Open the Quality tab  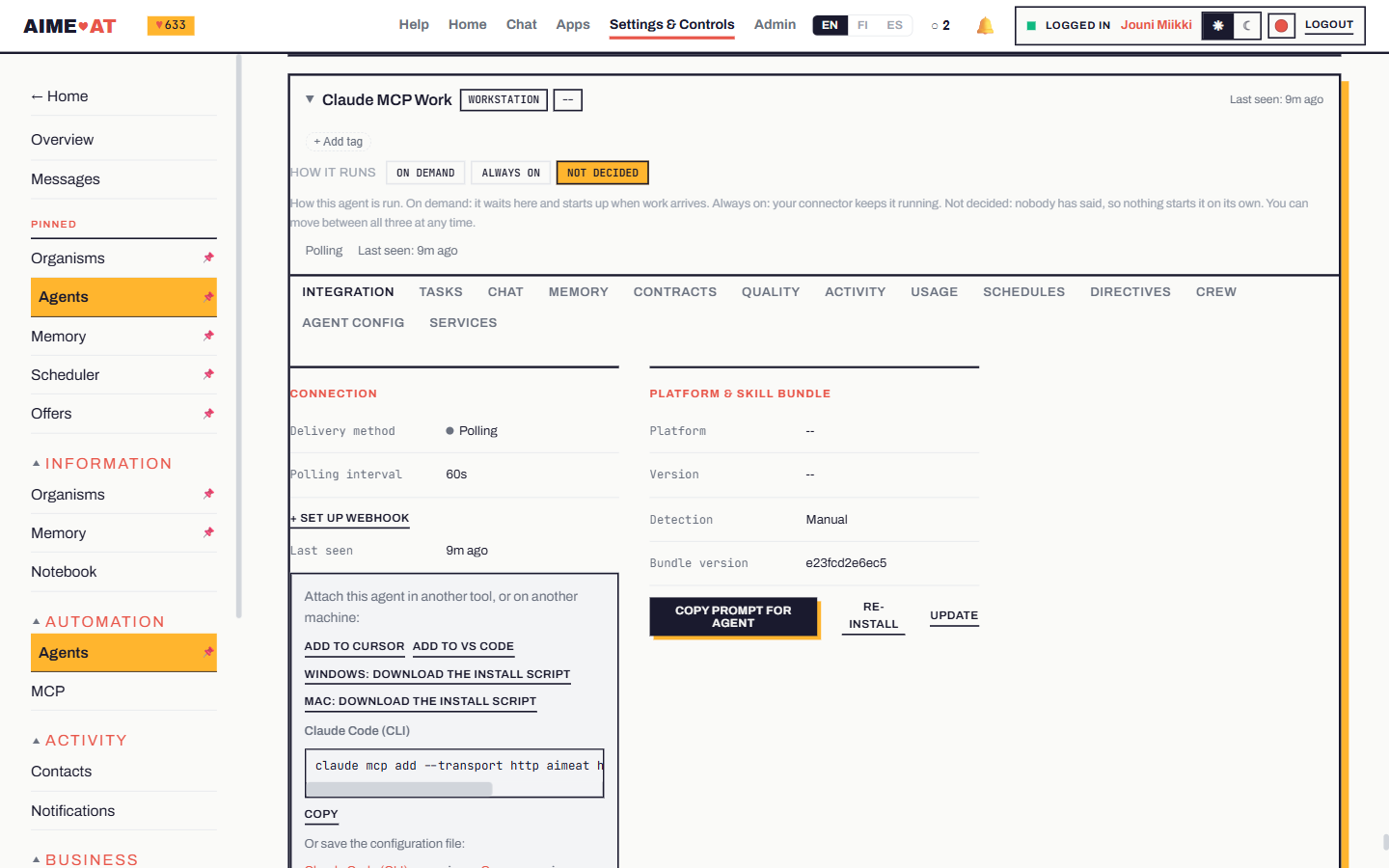point(771,292)
